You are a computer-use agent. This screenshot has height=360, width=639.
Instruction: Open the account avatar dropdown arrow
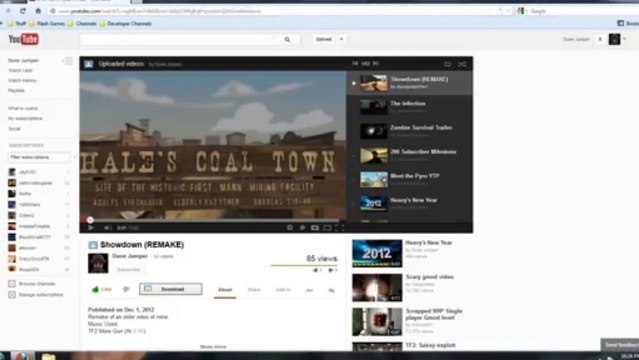pos(624,39)
